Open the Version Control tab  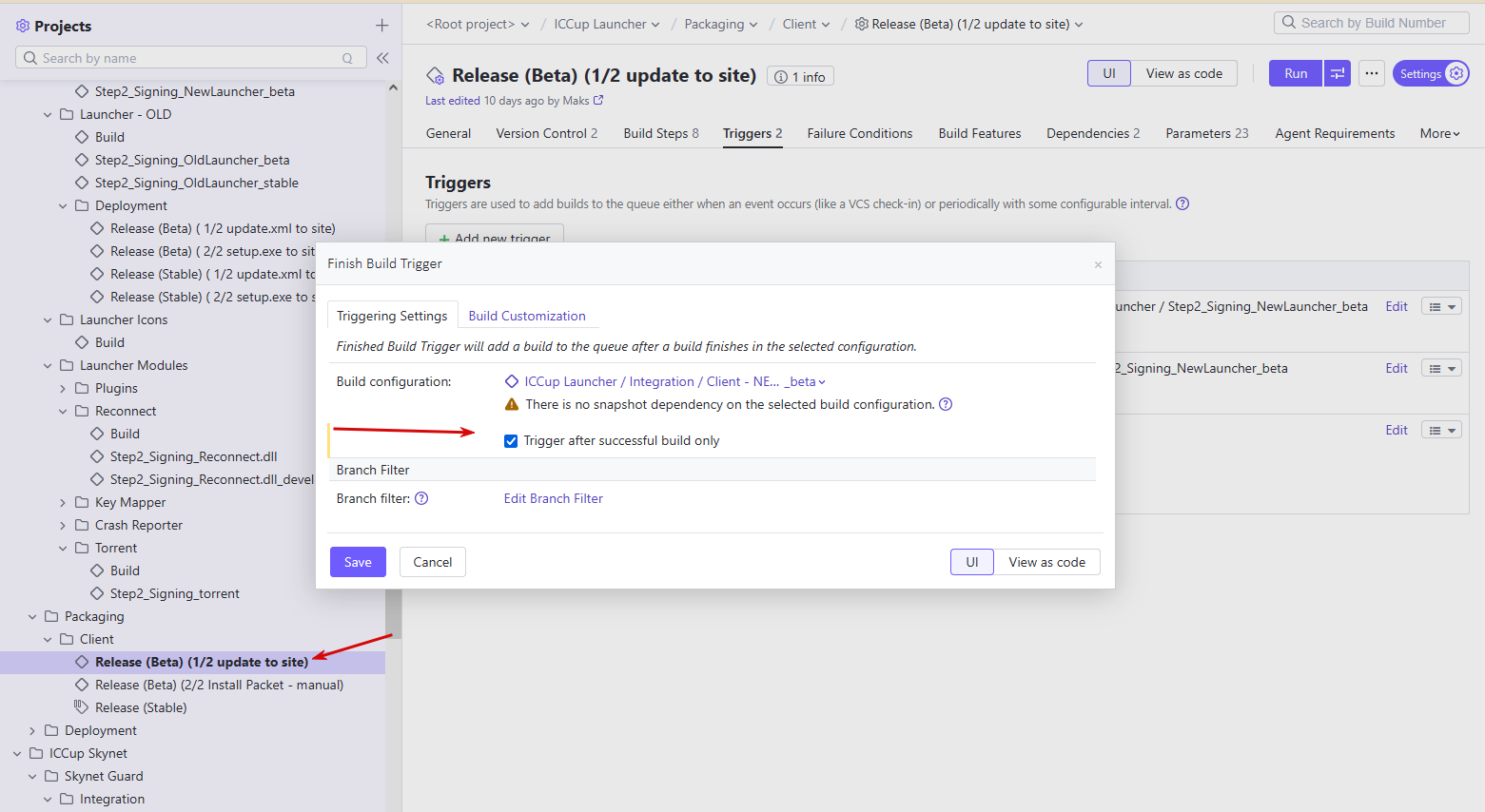(x=547, y=133)
